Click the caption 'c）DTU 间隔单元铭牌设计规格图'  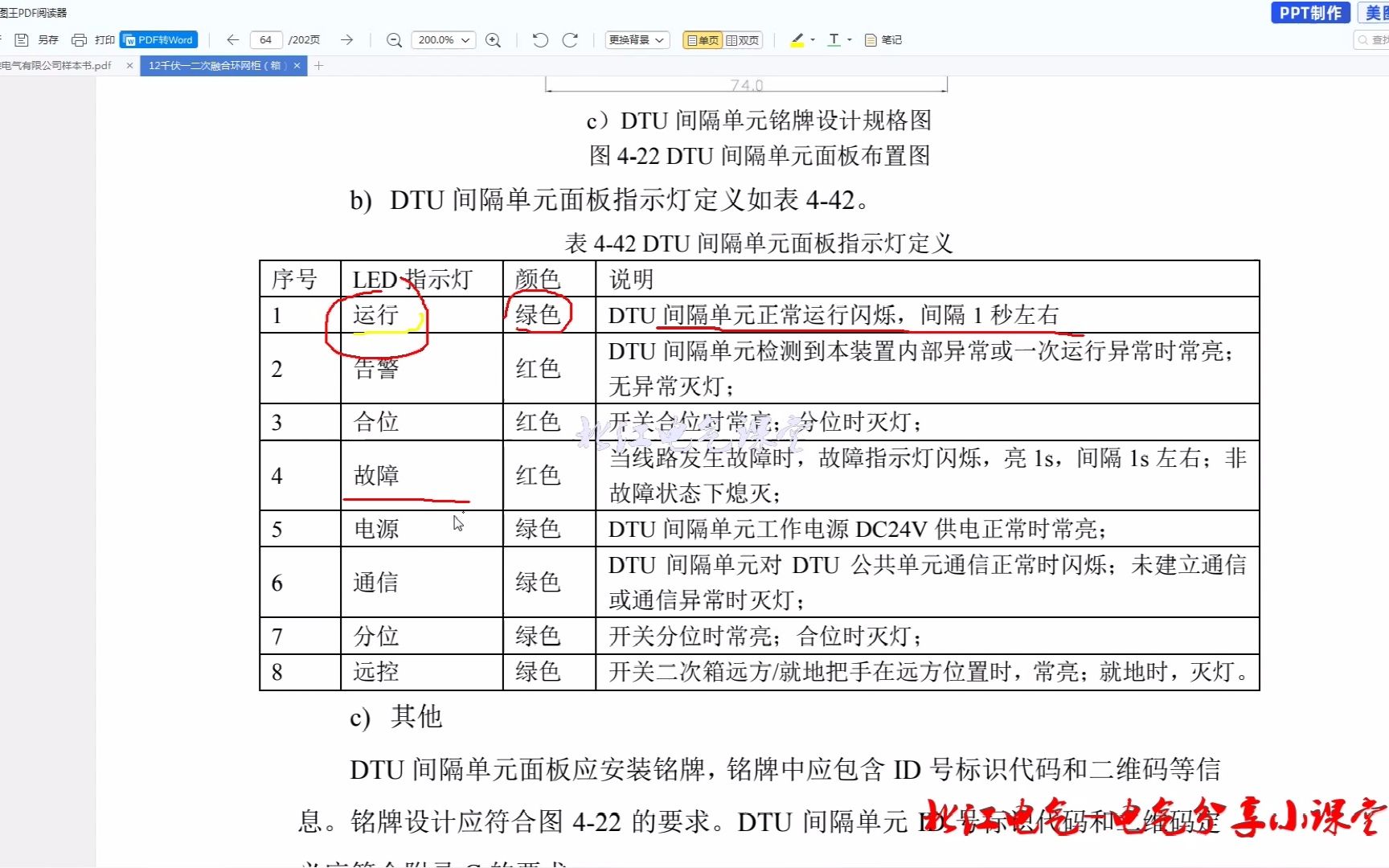coord(760,120)
